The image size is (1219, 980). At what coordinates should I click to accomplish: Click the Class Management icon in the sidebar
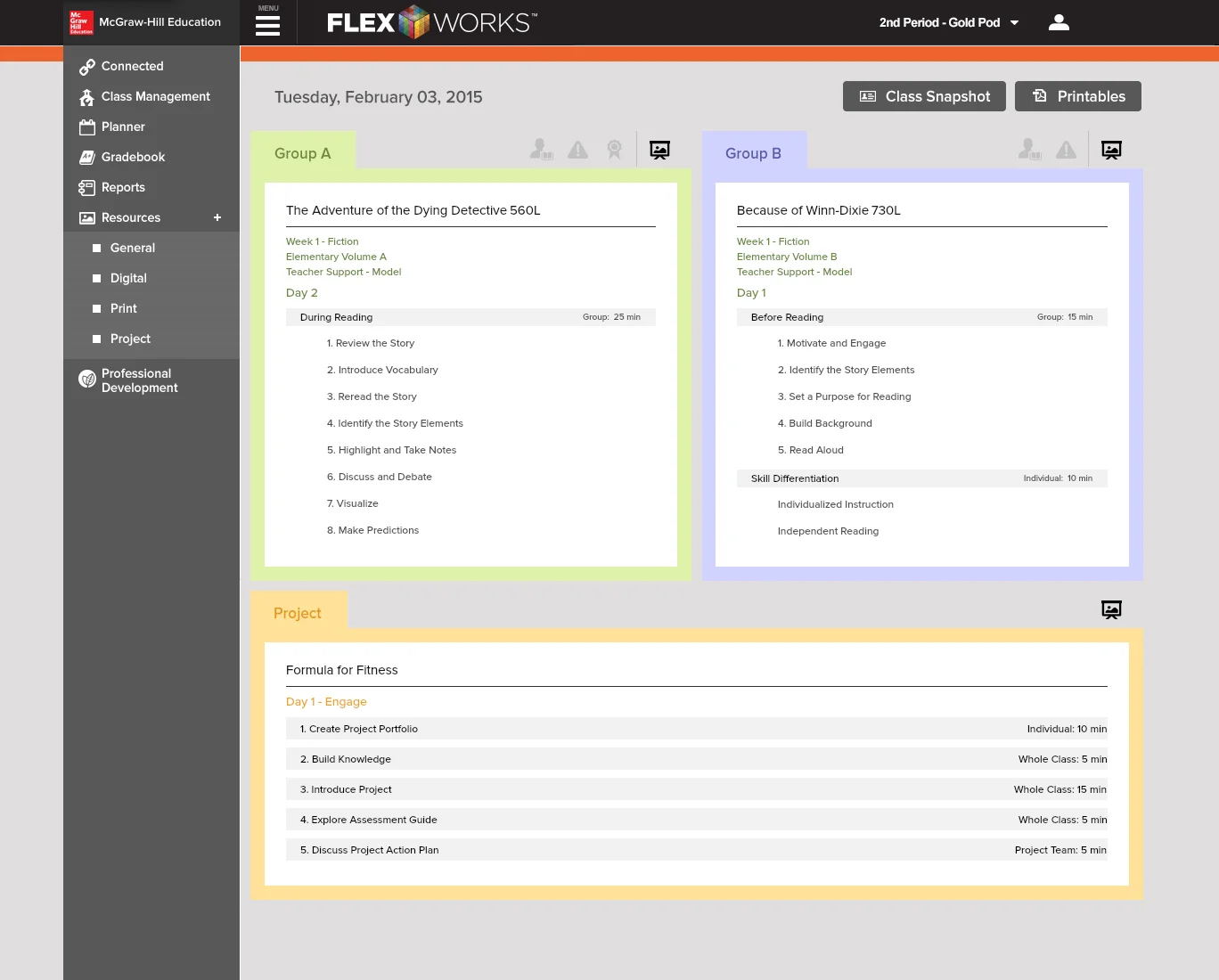tap(87, 97)
